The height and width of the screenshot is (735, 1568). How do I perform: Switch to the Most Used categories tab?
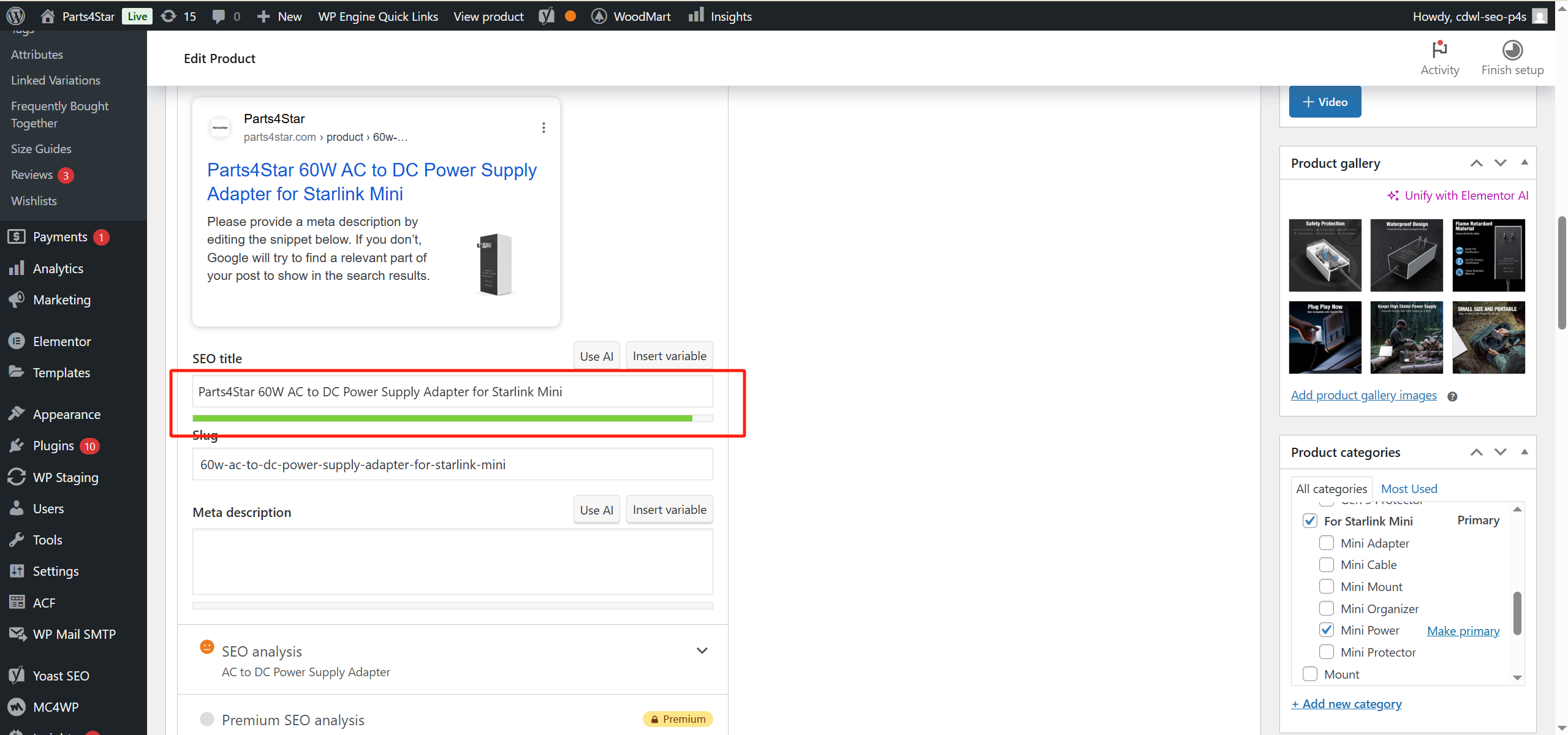click(1409, 488)
